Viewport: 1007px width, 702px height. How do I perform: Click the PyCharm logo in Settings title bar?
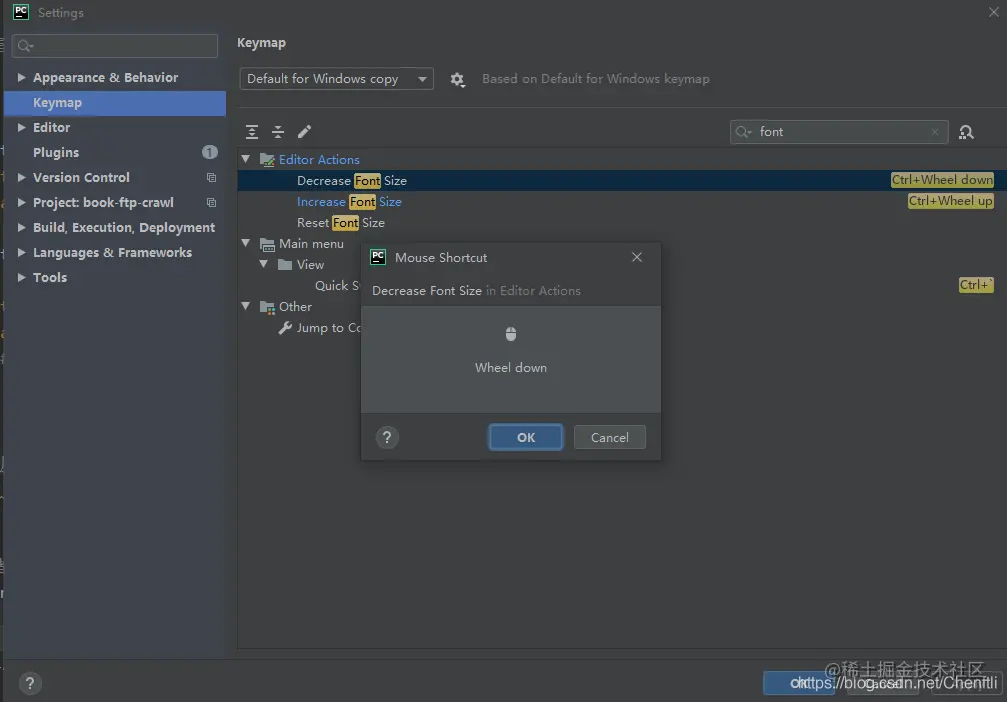tap(21, 12)
